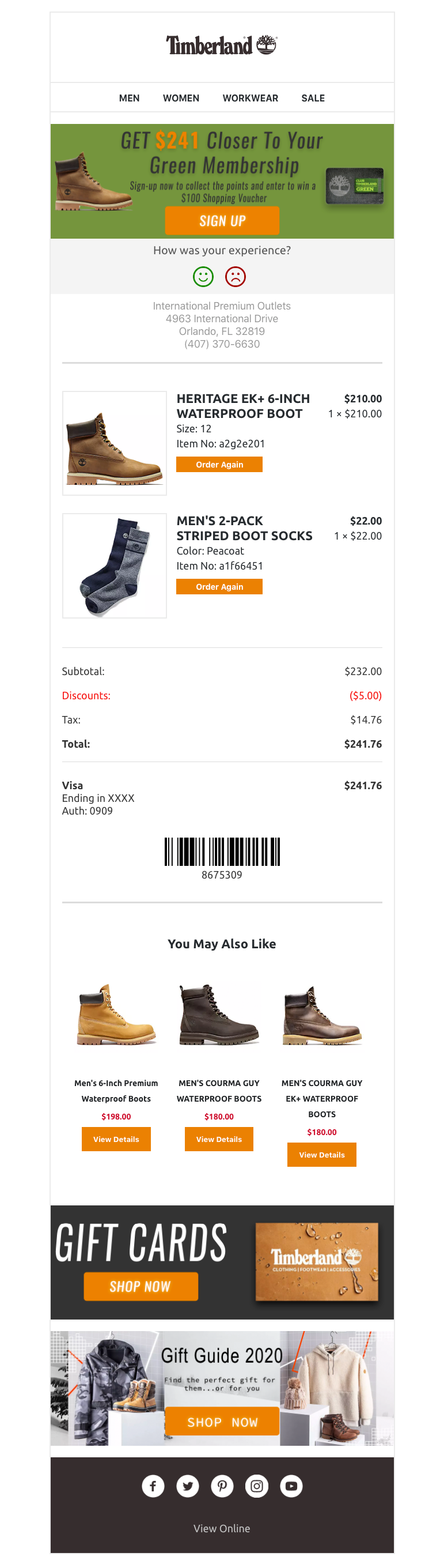Open the WOMEN navigation item
This screenshot has width=444, height=1568.
point(181,98)
